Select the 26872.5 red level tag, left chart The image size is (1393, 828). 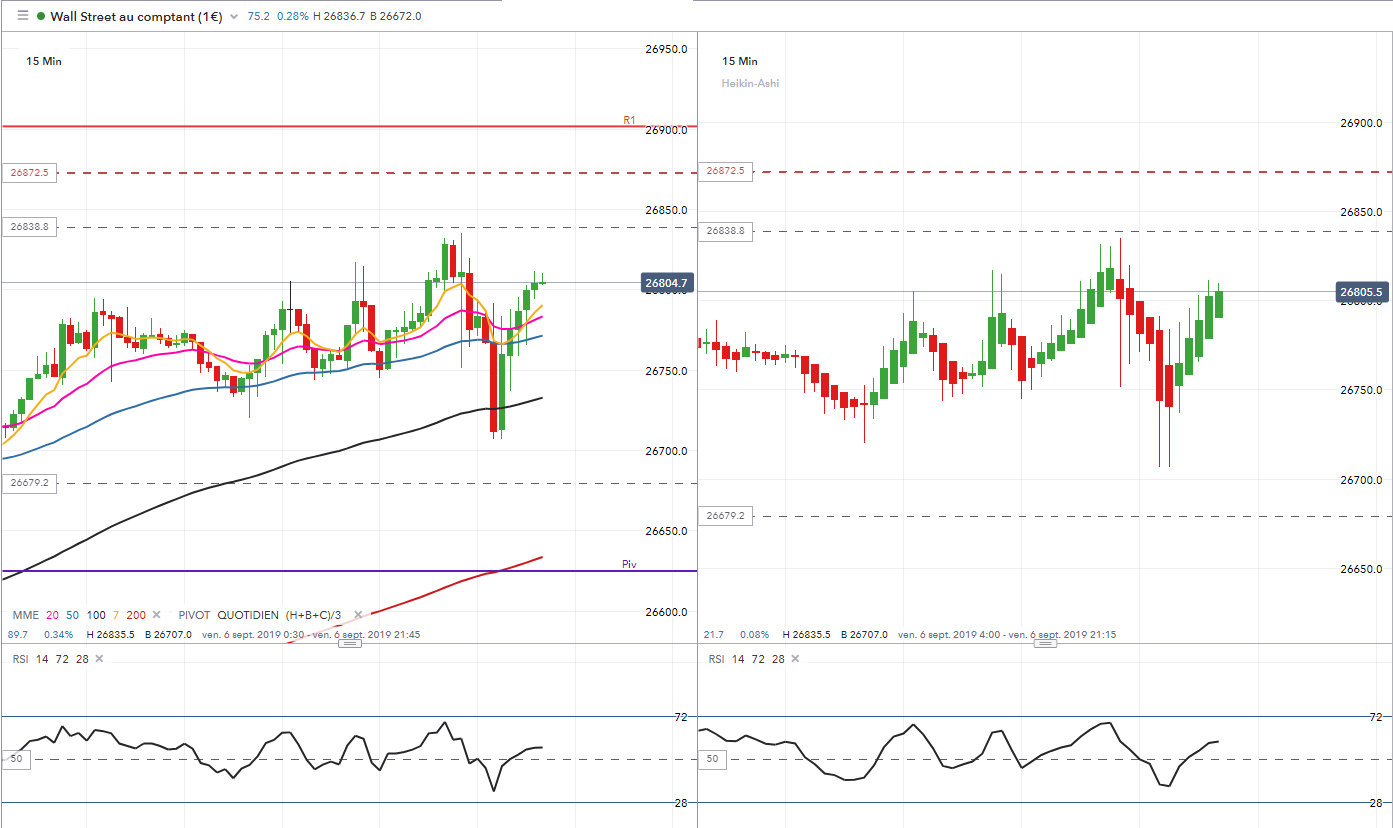point(29,173)
